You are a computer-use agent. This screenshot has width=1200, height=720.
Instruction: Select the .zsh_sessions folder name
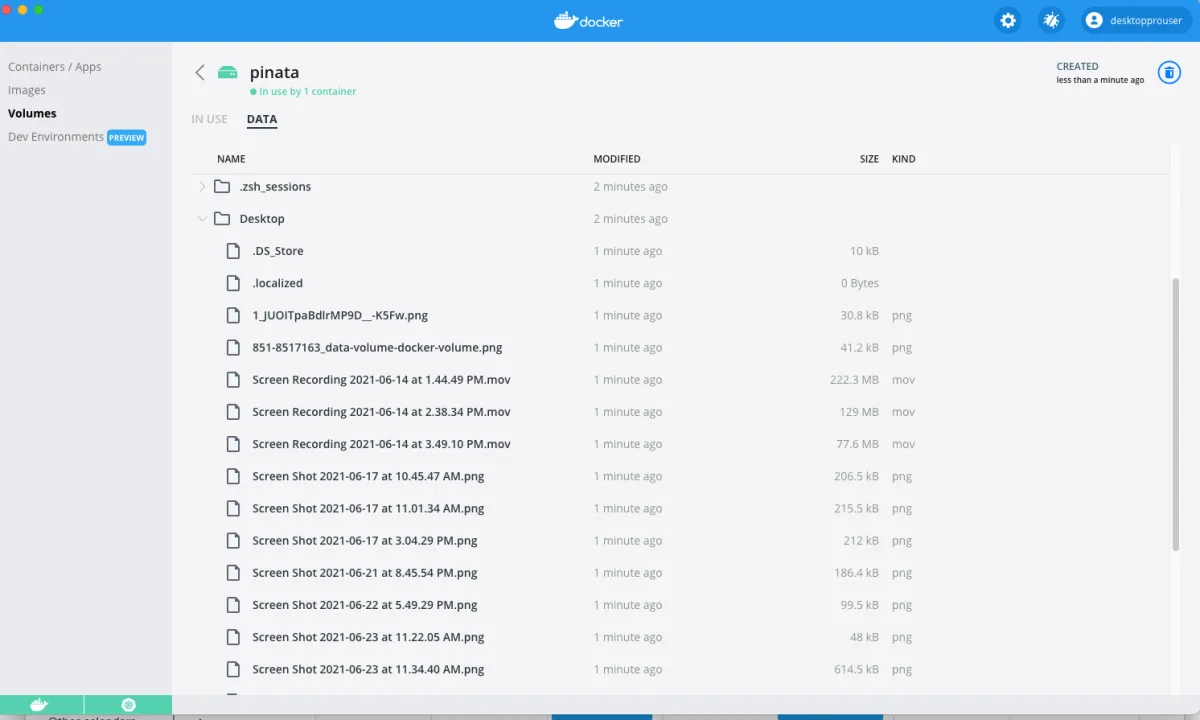click(275, 187)
